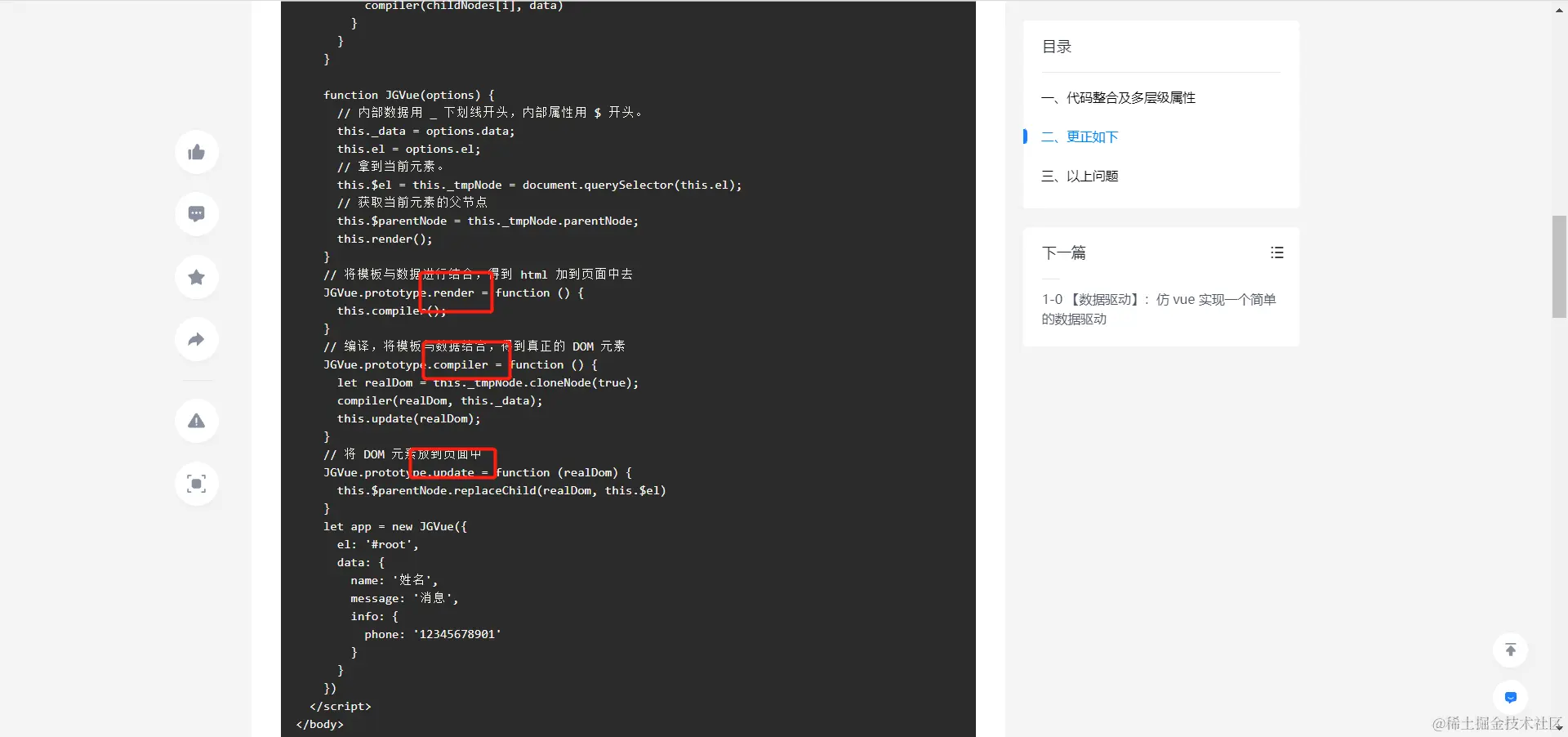The image size is (1568, 737).
Task: Open the blue feedback chat button
Action: coord(1511,698)
